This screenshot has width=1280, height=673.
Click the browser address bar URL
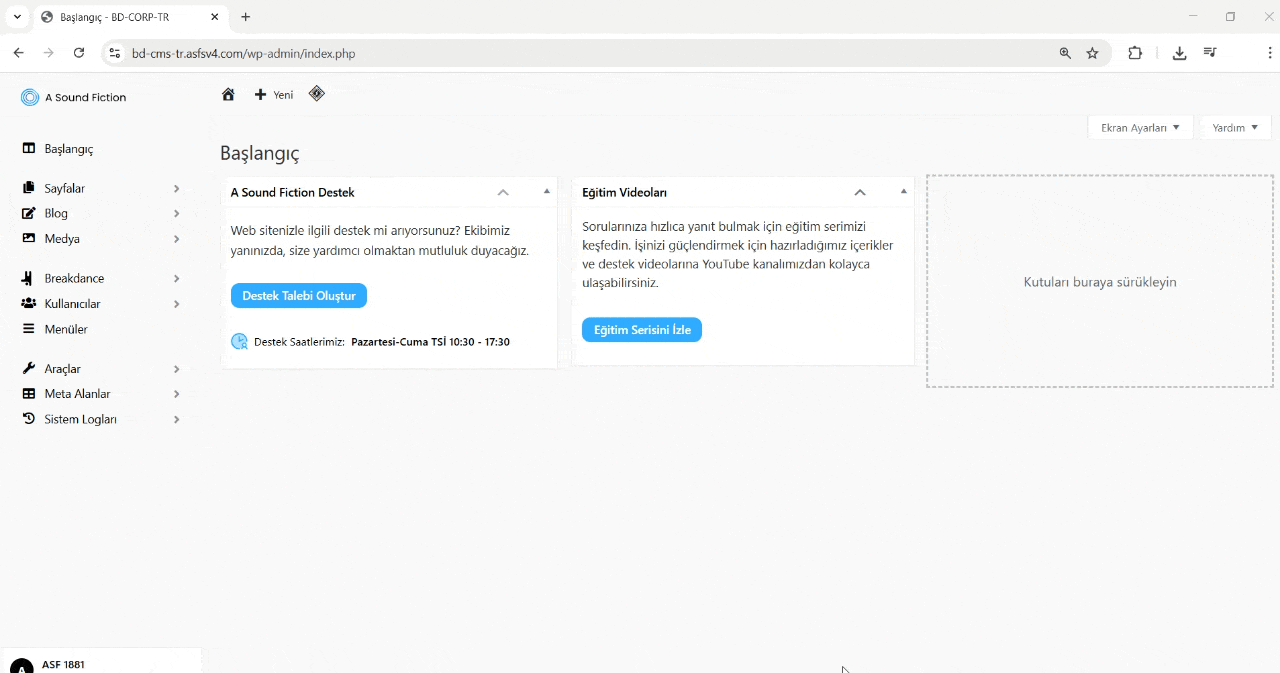pyautogui.click(x=243, y=54)
